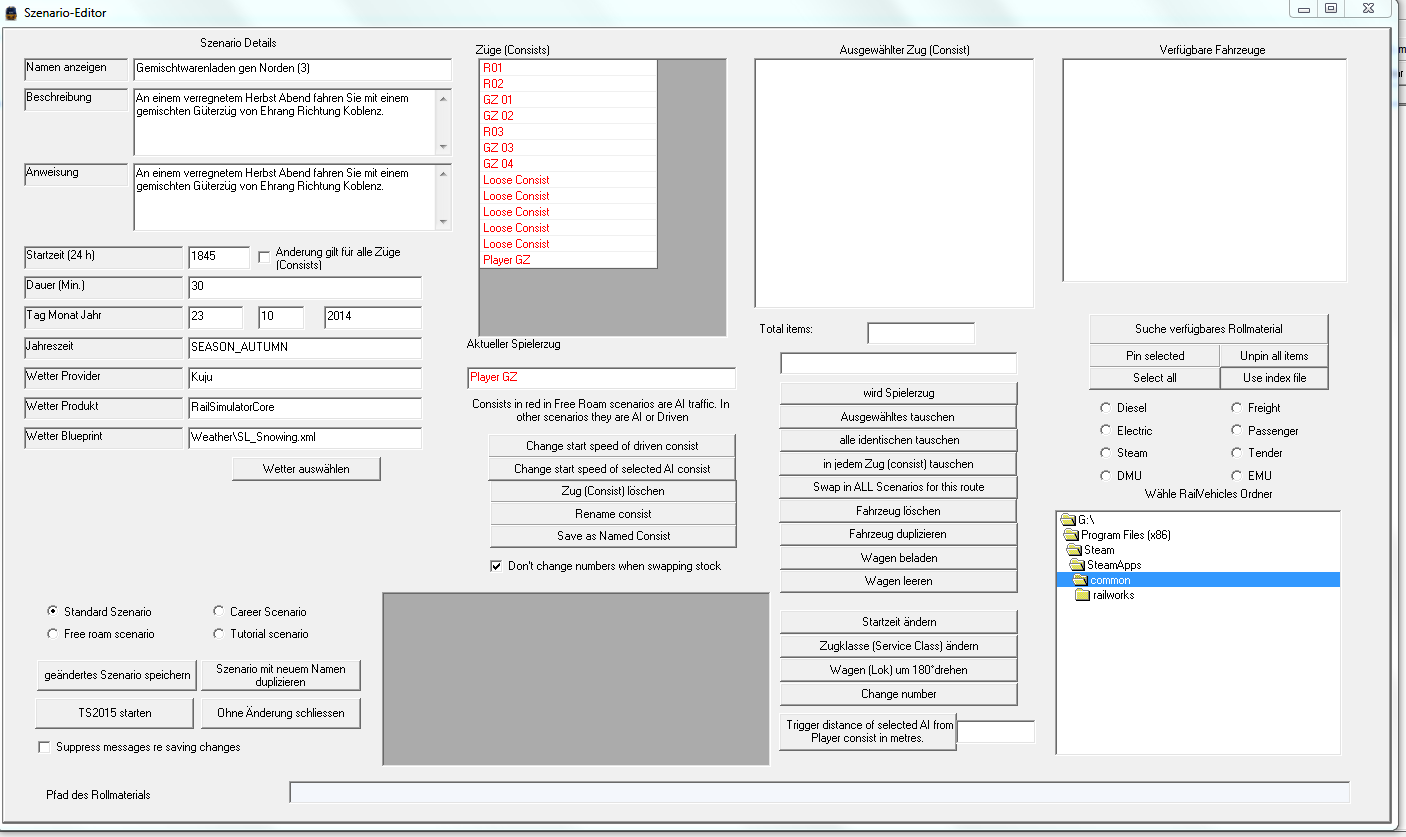1406x837 pixels.
Task: Click 'Suche verfügbares Rollmaterial' button
Action: [1209, 329]
